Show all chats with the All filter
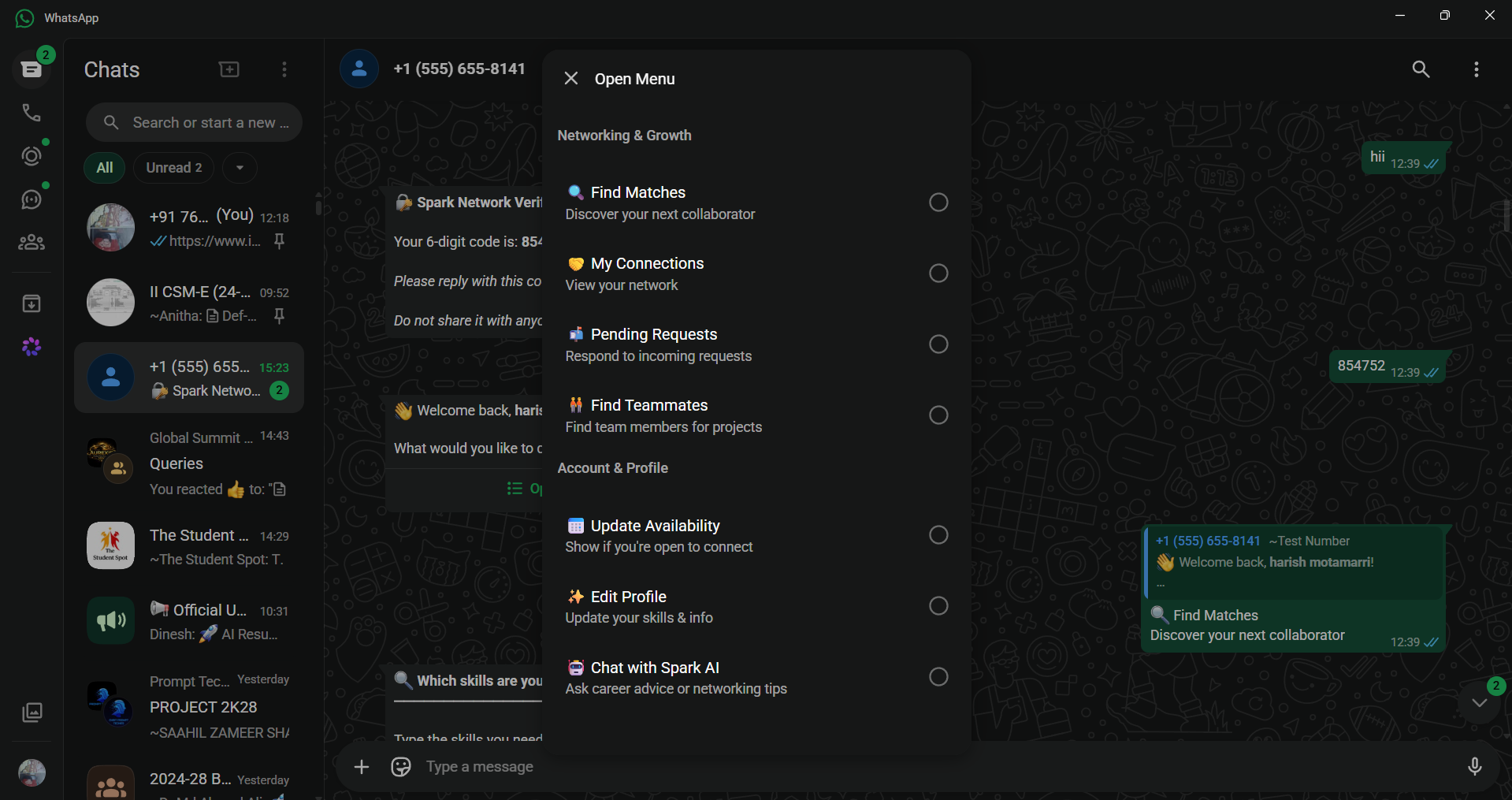Image resolution: width=1512 pixels, height=800 pixels. (x=105, y=168)
